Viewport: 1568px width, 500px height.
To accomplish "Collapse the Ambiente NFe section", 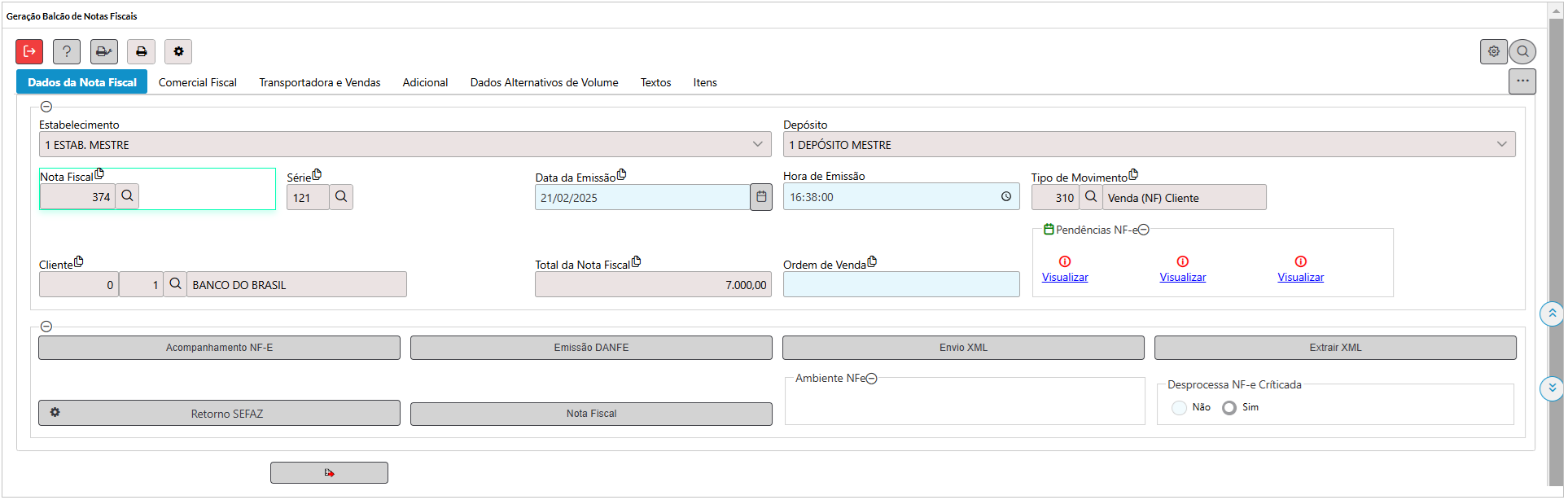I will (872, 379).
